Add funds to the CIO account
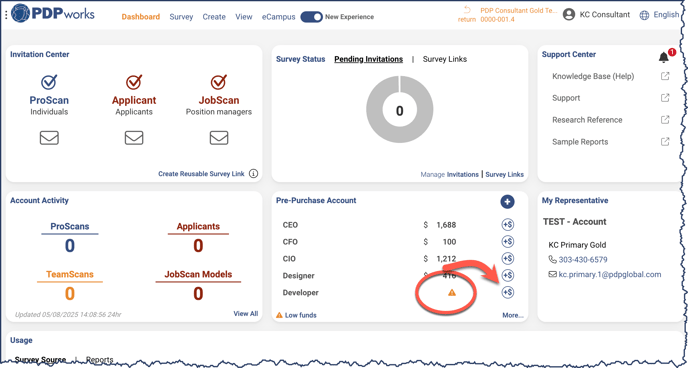The width and height of the screenshot is (688, 368). [x=508, y=258]
